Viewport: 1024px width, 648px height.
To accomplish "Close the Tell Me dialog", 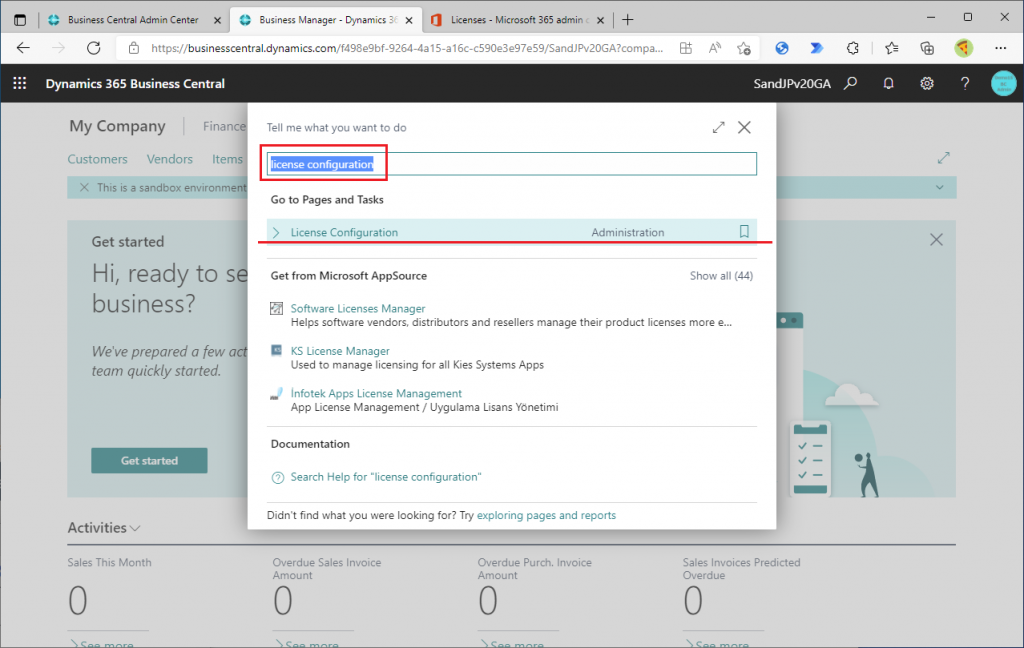I will (744, 127).
